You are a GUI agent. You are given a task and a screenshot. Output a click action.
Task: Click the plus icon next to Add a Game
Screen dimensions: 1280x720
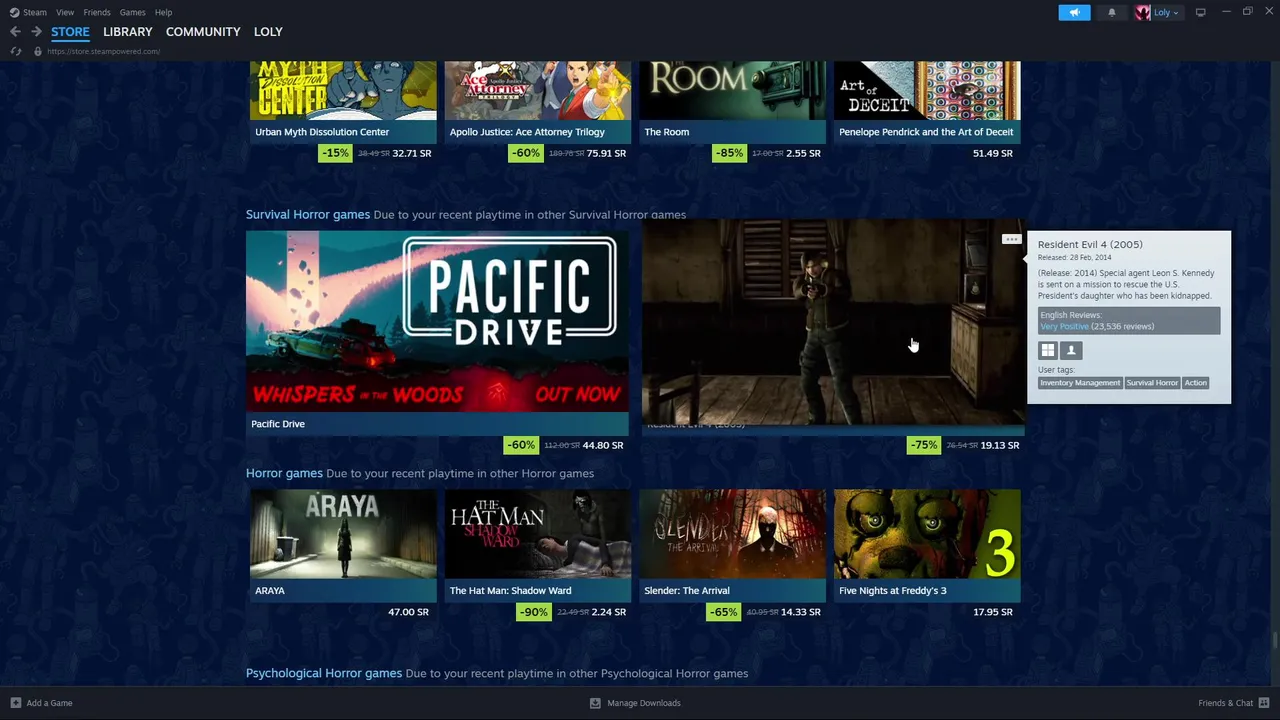click(15, 703)
